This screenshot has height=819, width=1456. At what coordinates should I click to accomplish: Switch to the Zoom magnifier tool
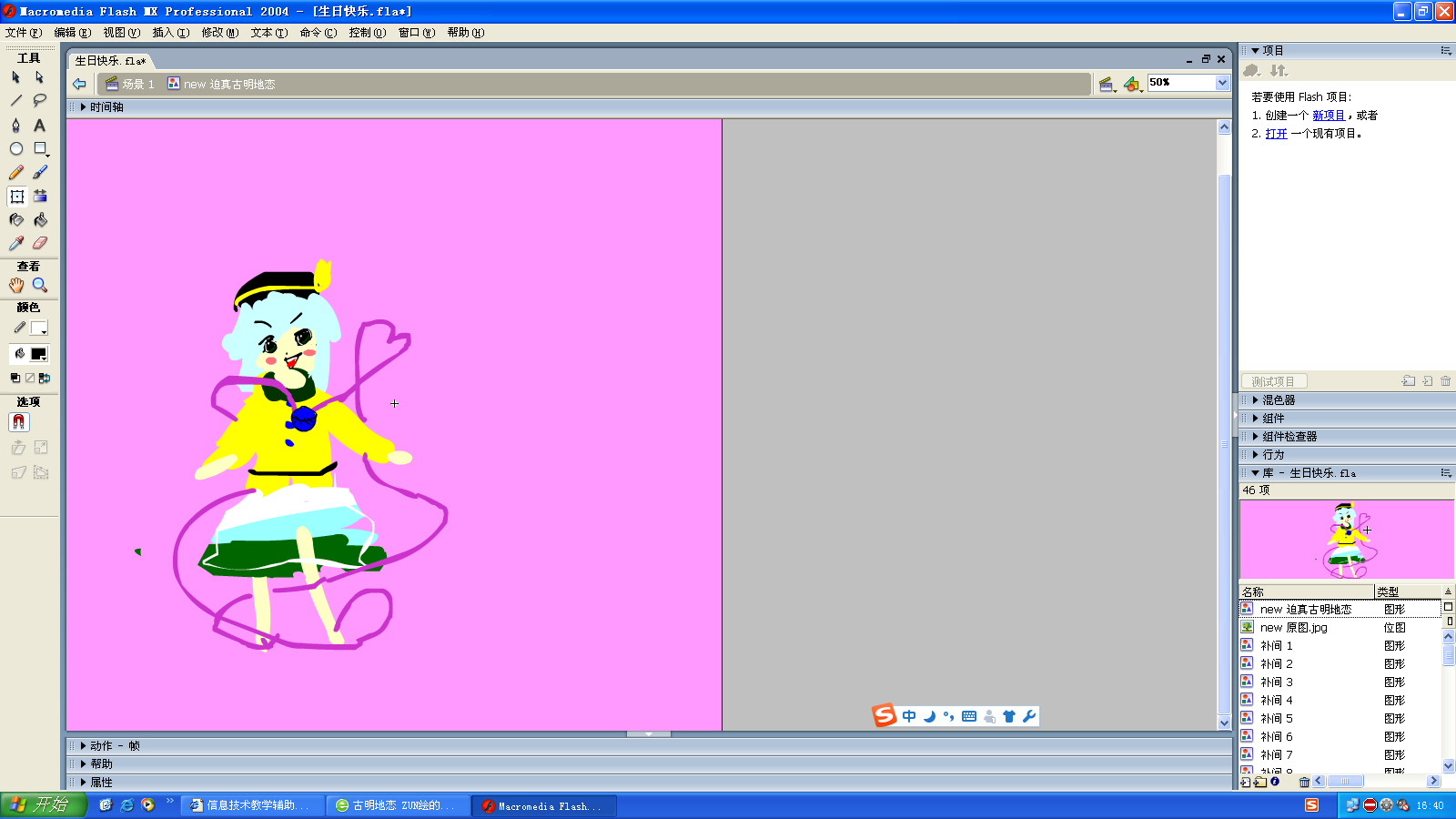click(x=40, y=285)
